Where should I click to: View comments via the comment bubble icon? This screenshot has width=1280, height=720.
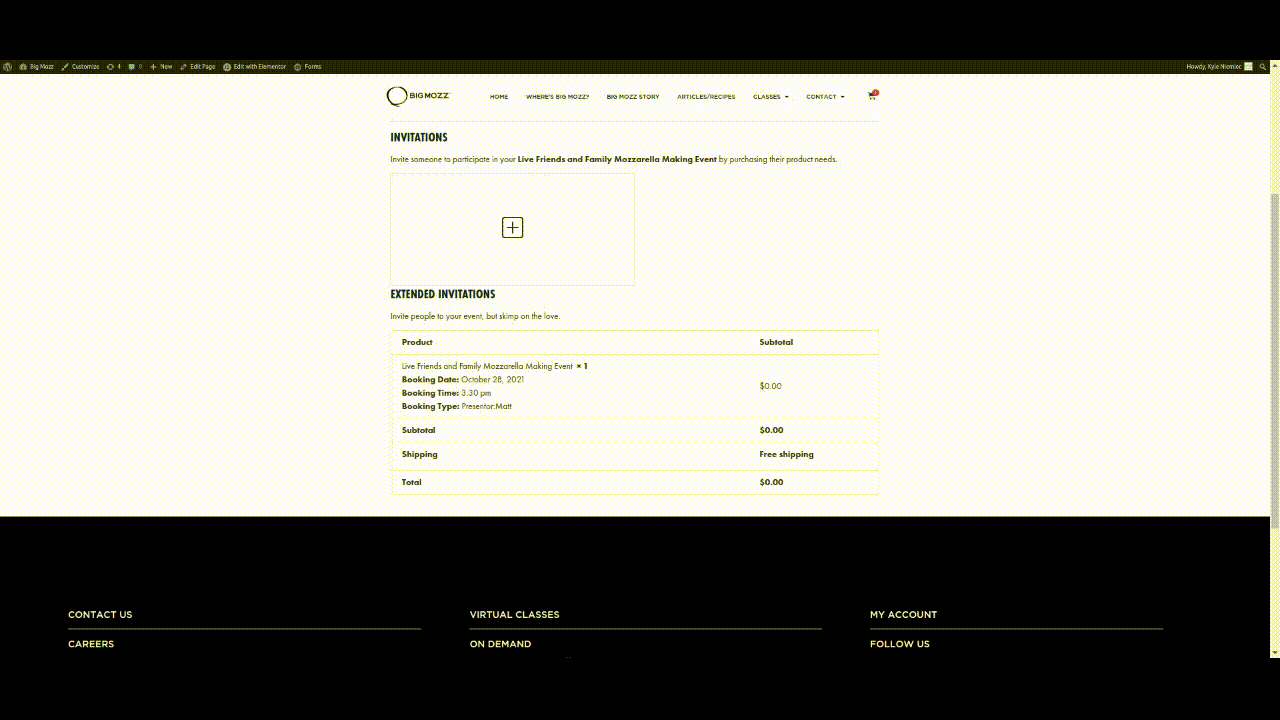(131, 66)
